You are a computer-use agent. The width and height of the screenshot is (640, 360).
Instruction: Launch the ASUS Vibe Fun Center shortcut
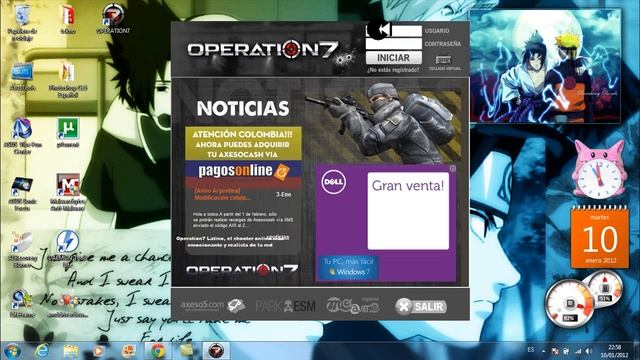pyautogui.click(x=22, y=130)
